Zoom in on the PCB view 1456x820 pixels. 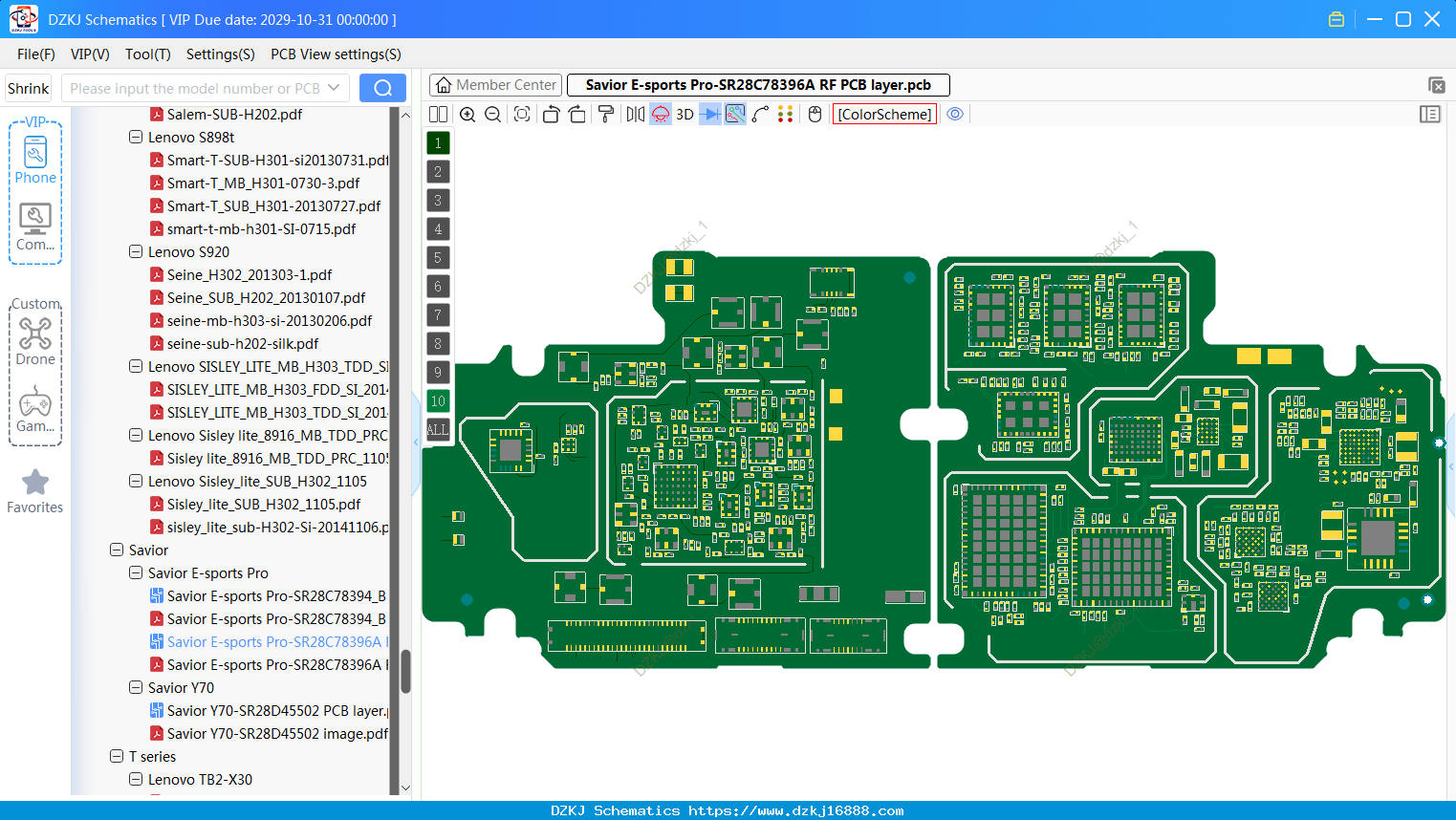467,115
